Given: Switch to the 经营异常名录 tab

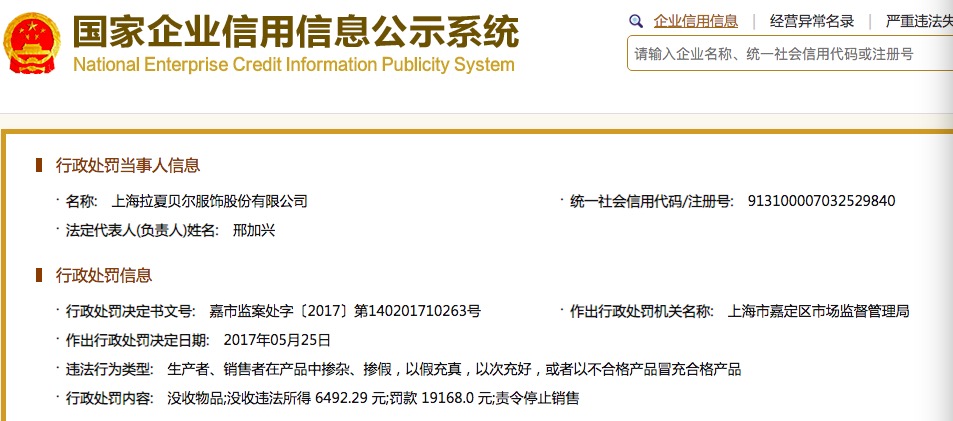Looking at the screenshot, I should click(812, 22).
